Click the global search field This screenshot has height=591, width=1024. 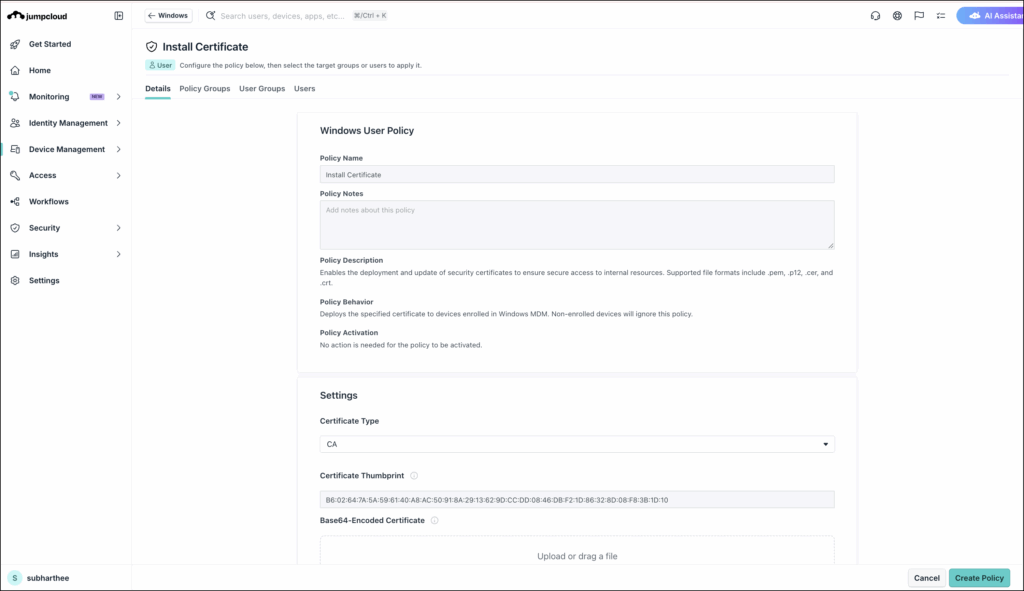282,16
